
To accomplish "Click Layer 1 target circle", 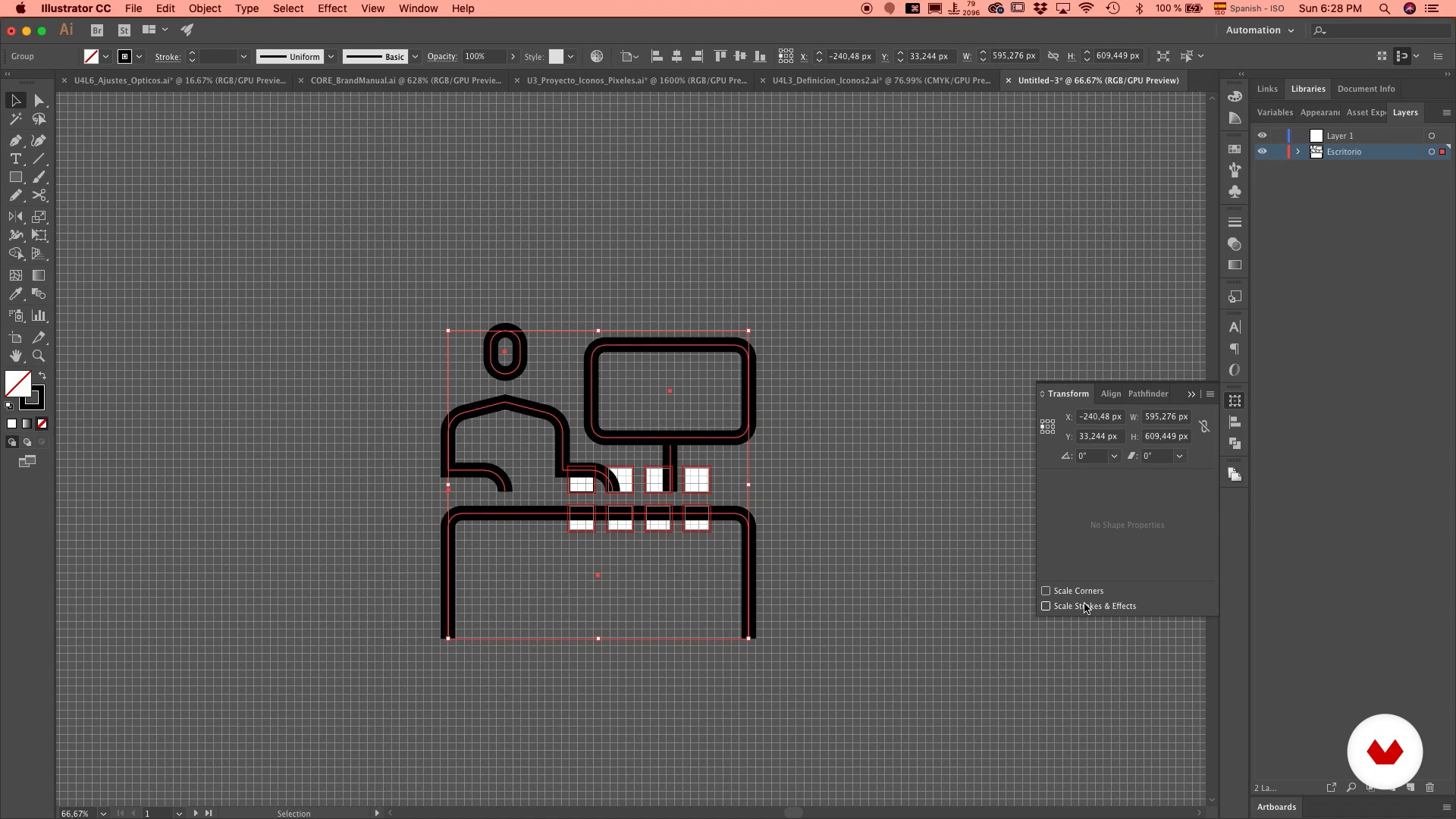I will pyautogui.click(x=1432, y=136).
